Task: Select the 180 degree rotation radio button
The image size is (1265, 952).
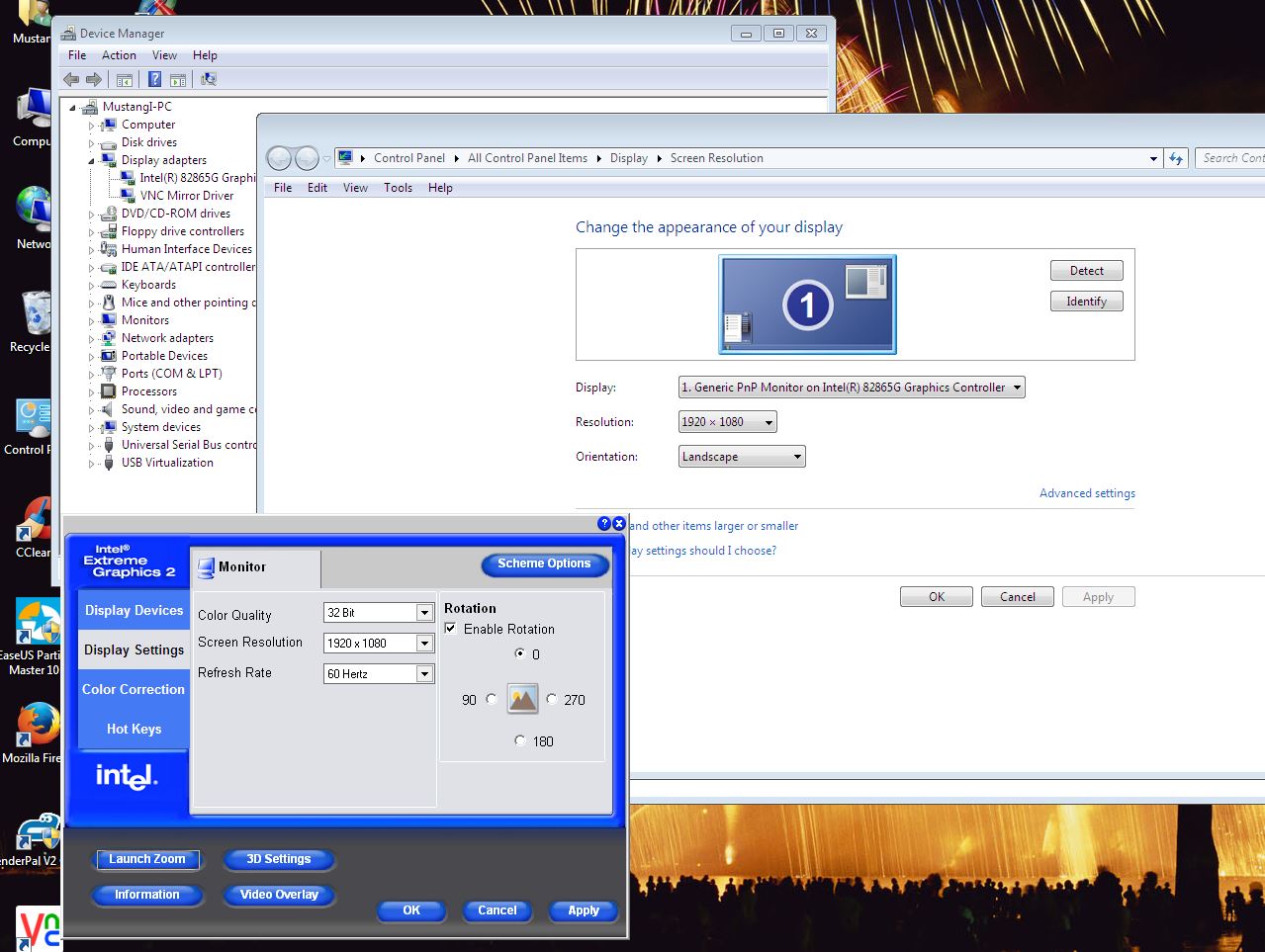Action: (x=520, y=740)
